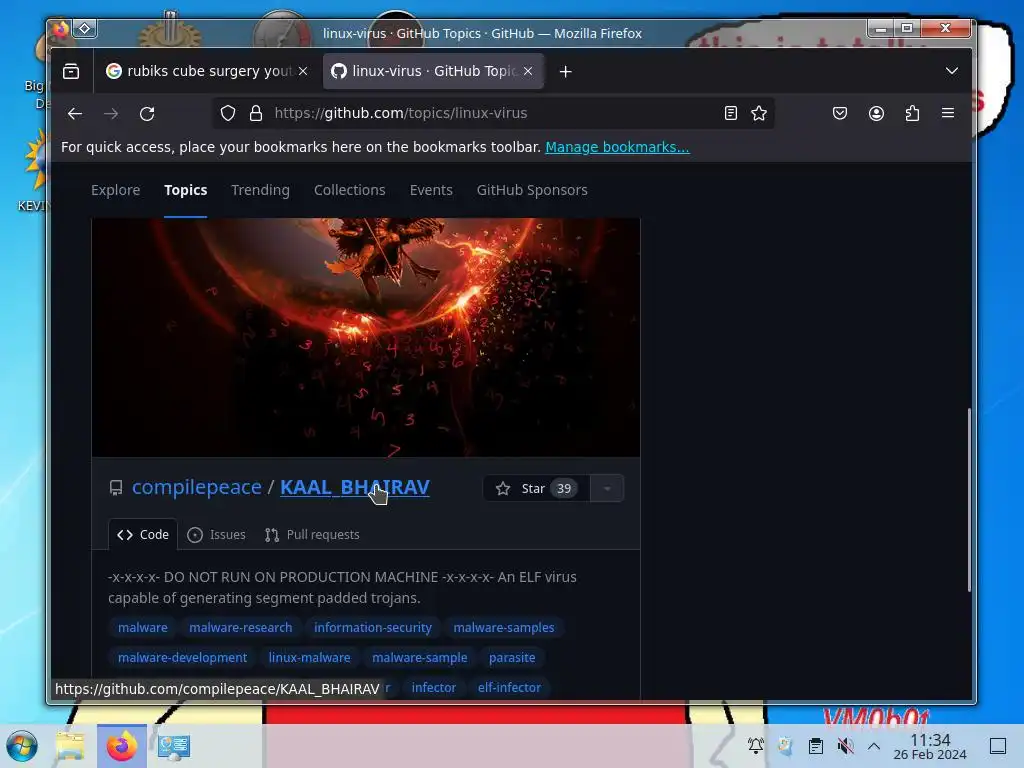
Task: Click the malware-samples topic tag
Action: click(x=504, y=628)
